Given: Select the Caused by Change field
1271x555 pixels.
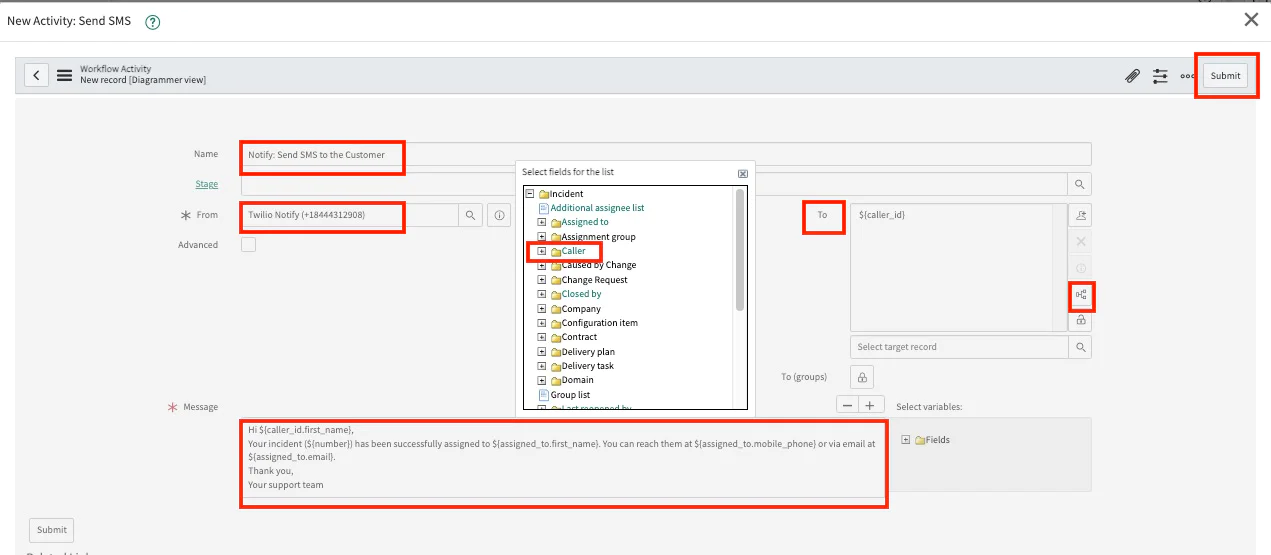Looking at the screenshot, I should [x=599, y=265].
